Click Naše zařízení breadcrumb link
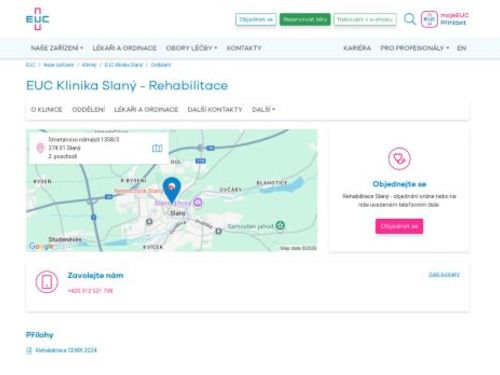Viewport: 500px width, 375px height. (58, 65)
